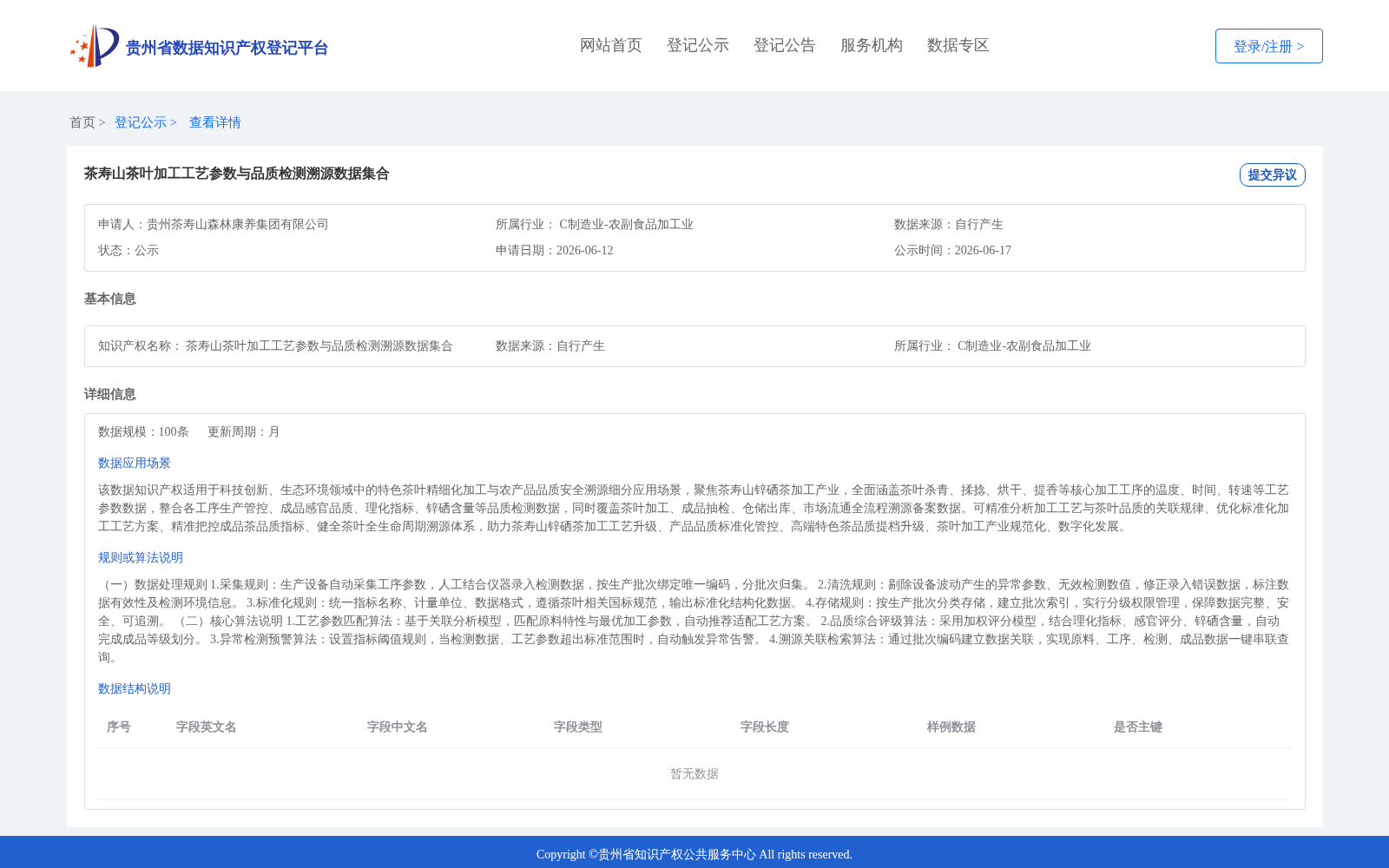Click 数据来源 in 基本信息 box

(550, 345)
